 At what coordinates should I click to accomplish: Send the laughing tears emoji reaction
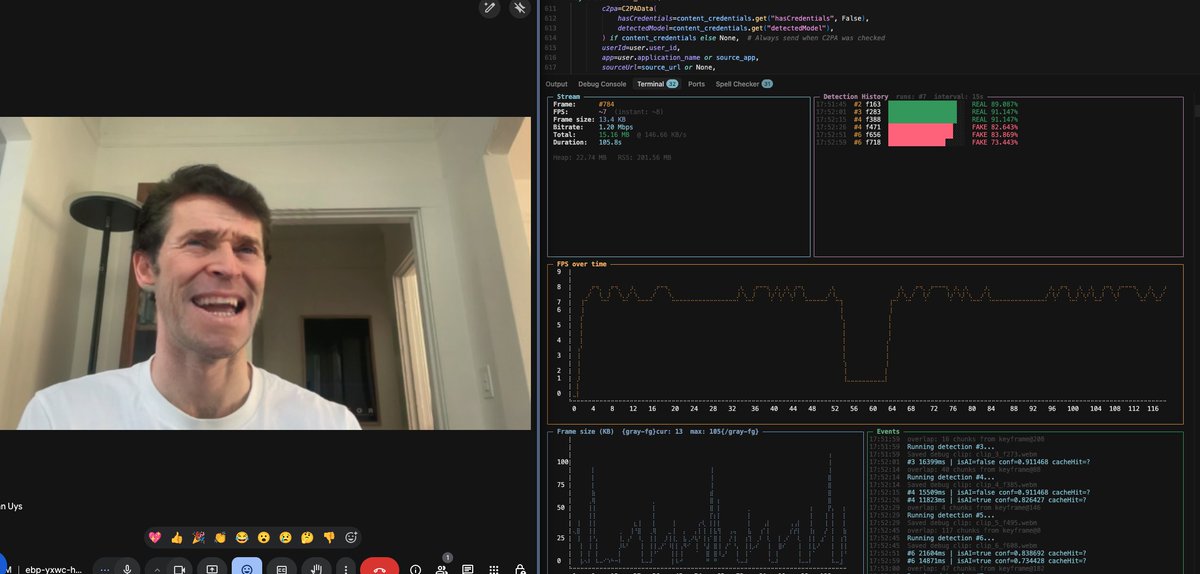242,537
